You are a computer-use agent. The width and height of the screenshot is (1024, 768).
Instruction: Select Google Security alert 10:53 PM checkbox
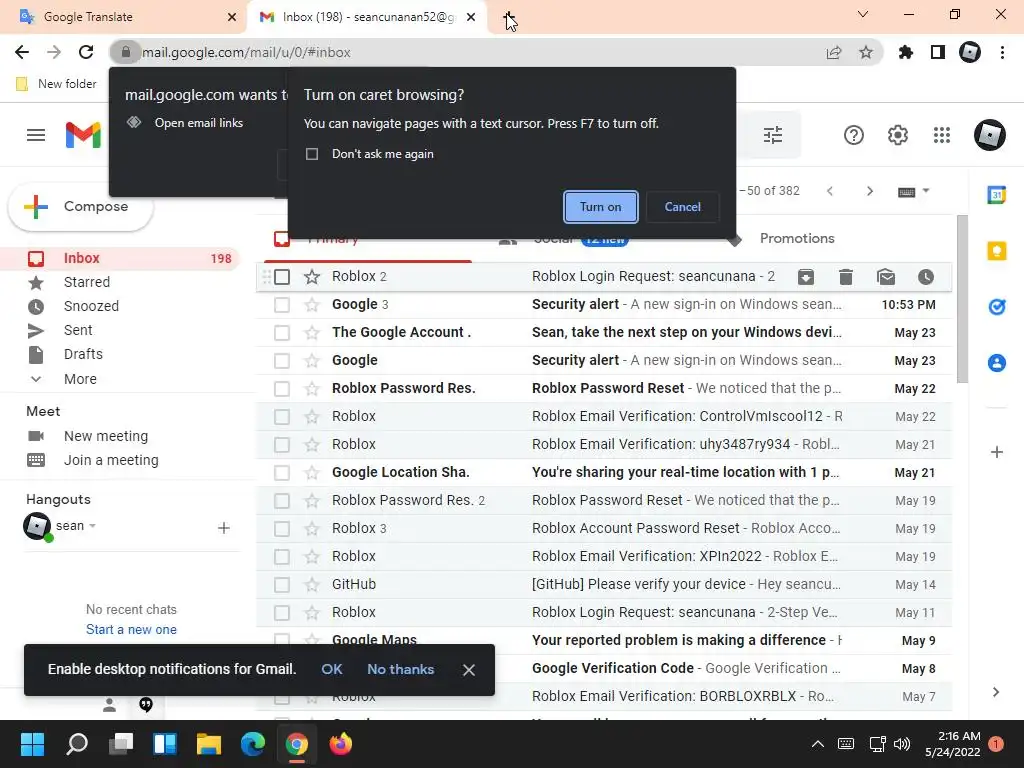tap(282, 305)
